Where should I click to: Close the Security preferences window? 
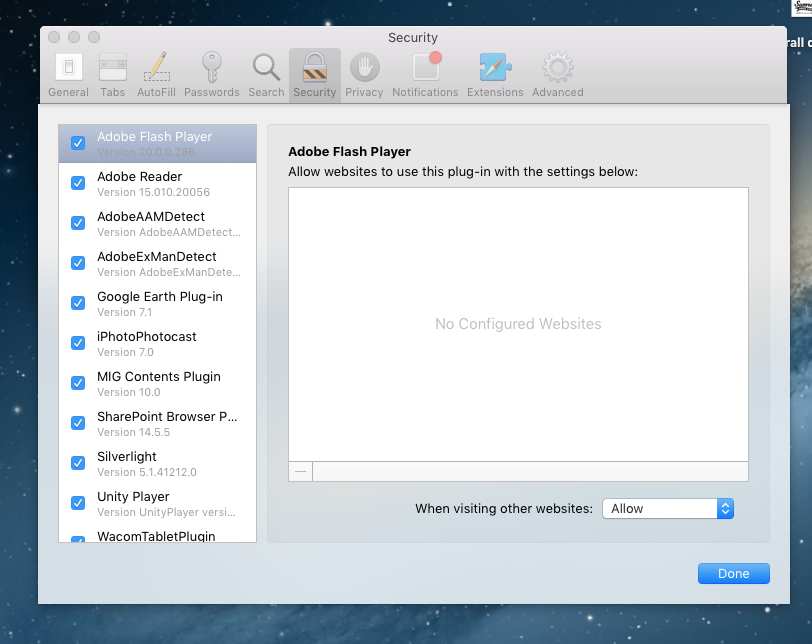54,37
